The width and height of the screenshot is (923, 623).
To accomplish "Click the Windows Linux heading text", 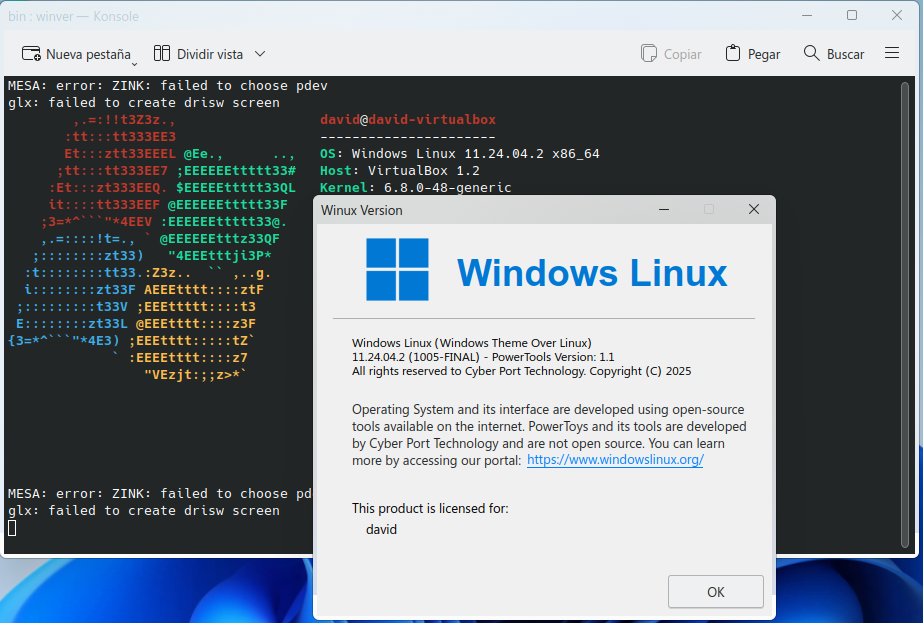I will (x=592, y=273).
